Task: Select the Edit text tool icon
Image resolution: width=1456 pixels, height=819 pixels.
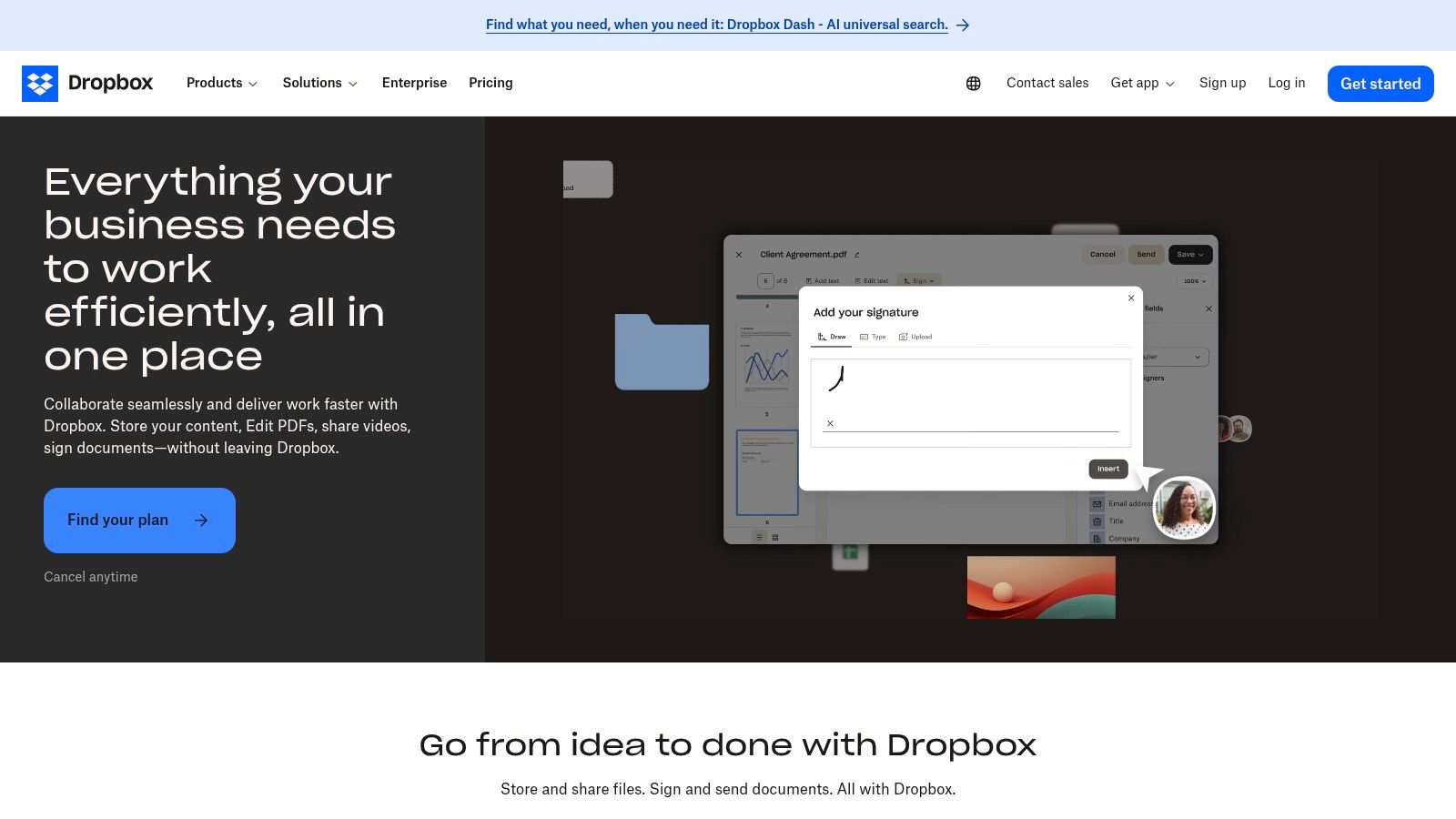Action: (x=857, y=280)
